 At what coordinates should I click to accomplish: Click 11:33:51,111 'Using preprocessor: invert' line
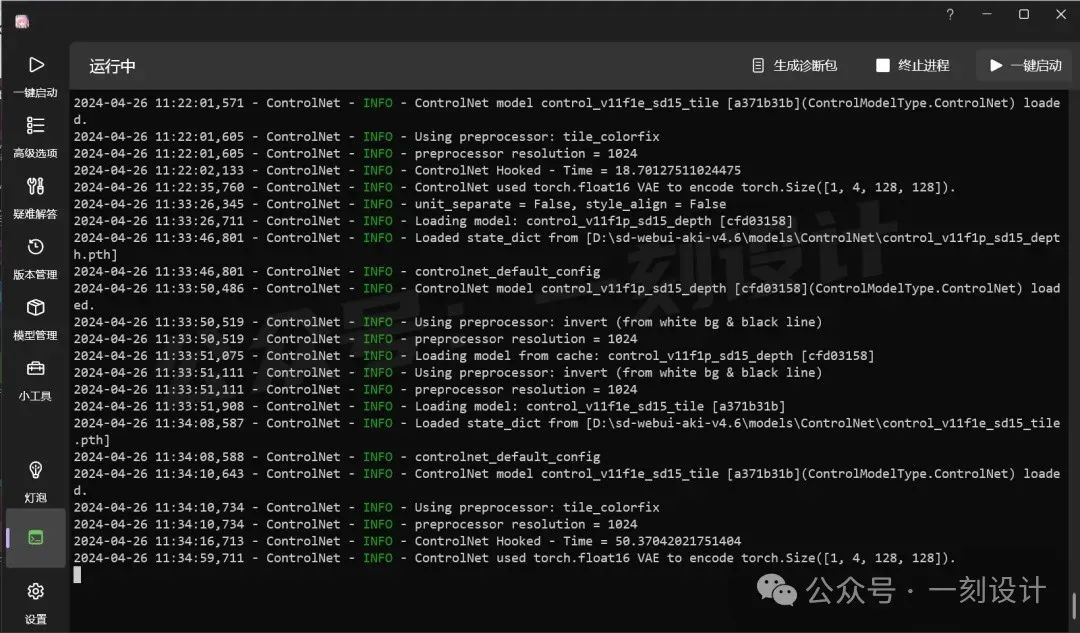tap(448, 373)
